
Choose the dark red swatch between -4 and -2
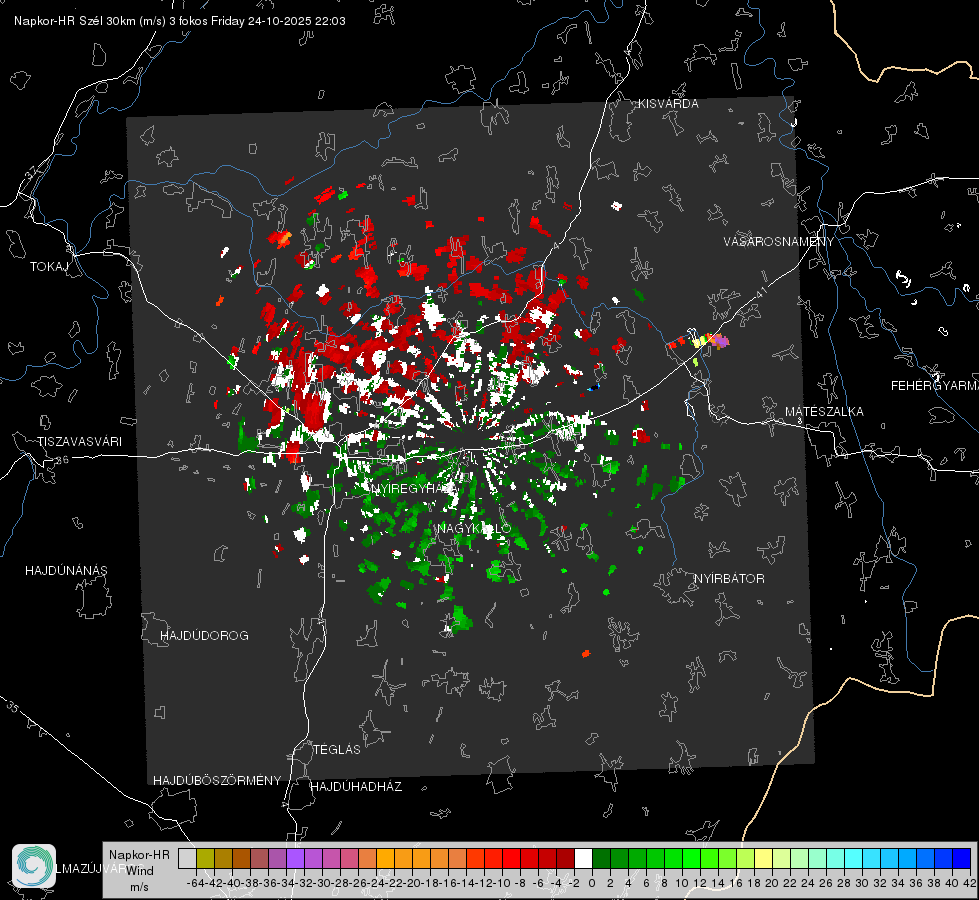565,858
